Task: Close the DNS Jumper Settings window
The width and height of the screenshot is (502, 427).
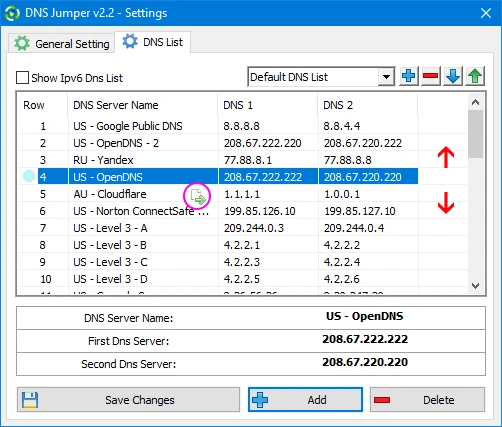Action: pos(485,13)
